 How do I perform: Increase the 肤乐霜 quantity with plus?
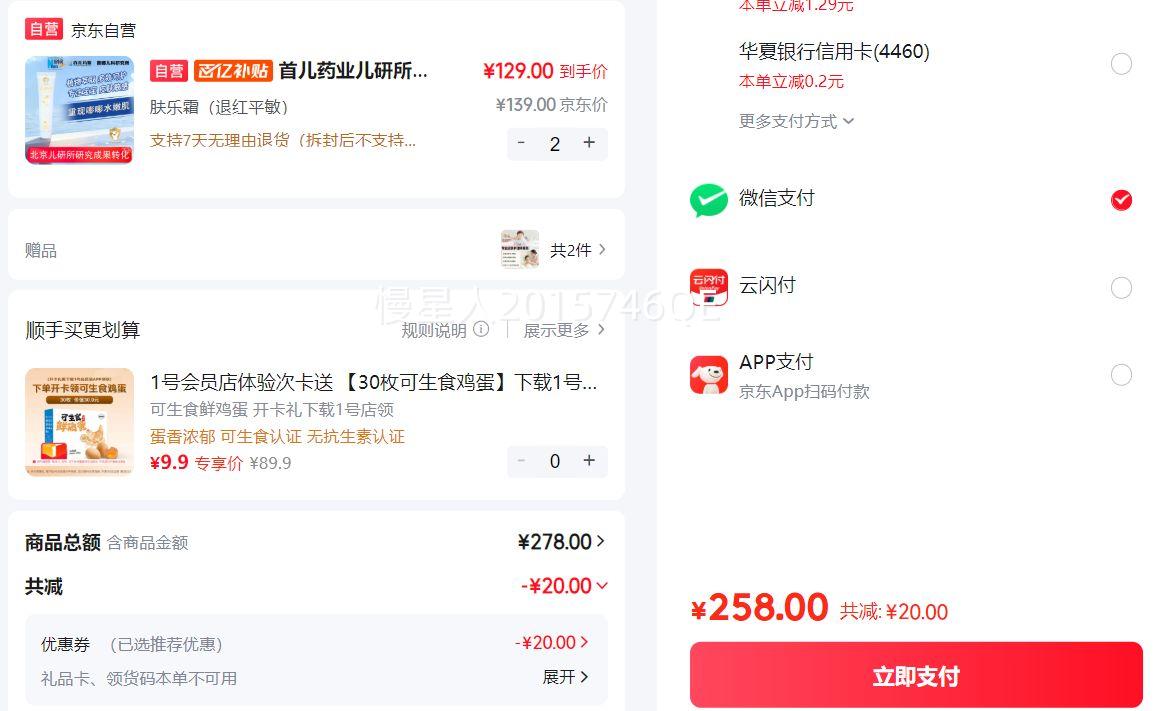click(x=589, y=143)
